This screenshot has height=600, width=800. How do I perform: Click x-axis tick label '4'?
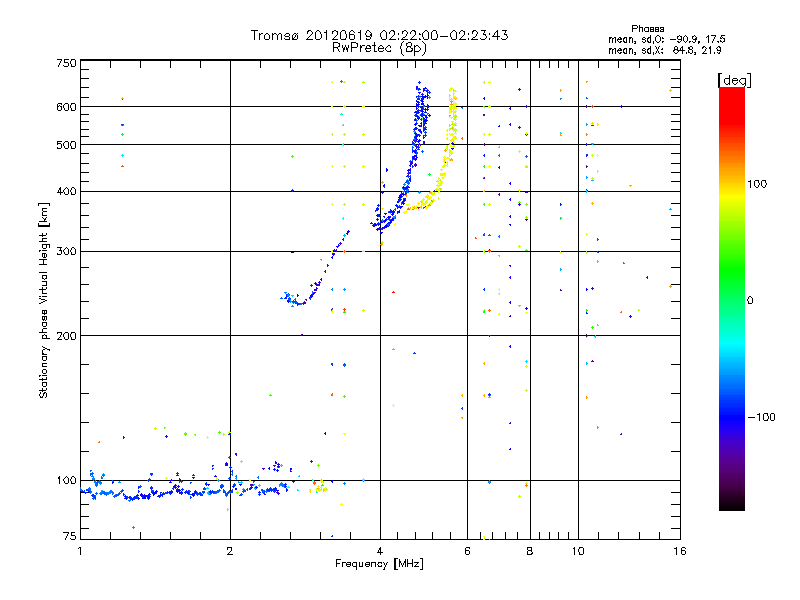pyautogui.click(x=380, y=551)
